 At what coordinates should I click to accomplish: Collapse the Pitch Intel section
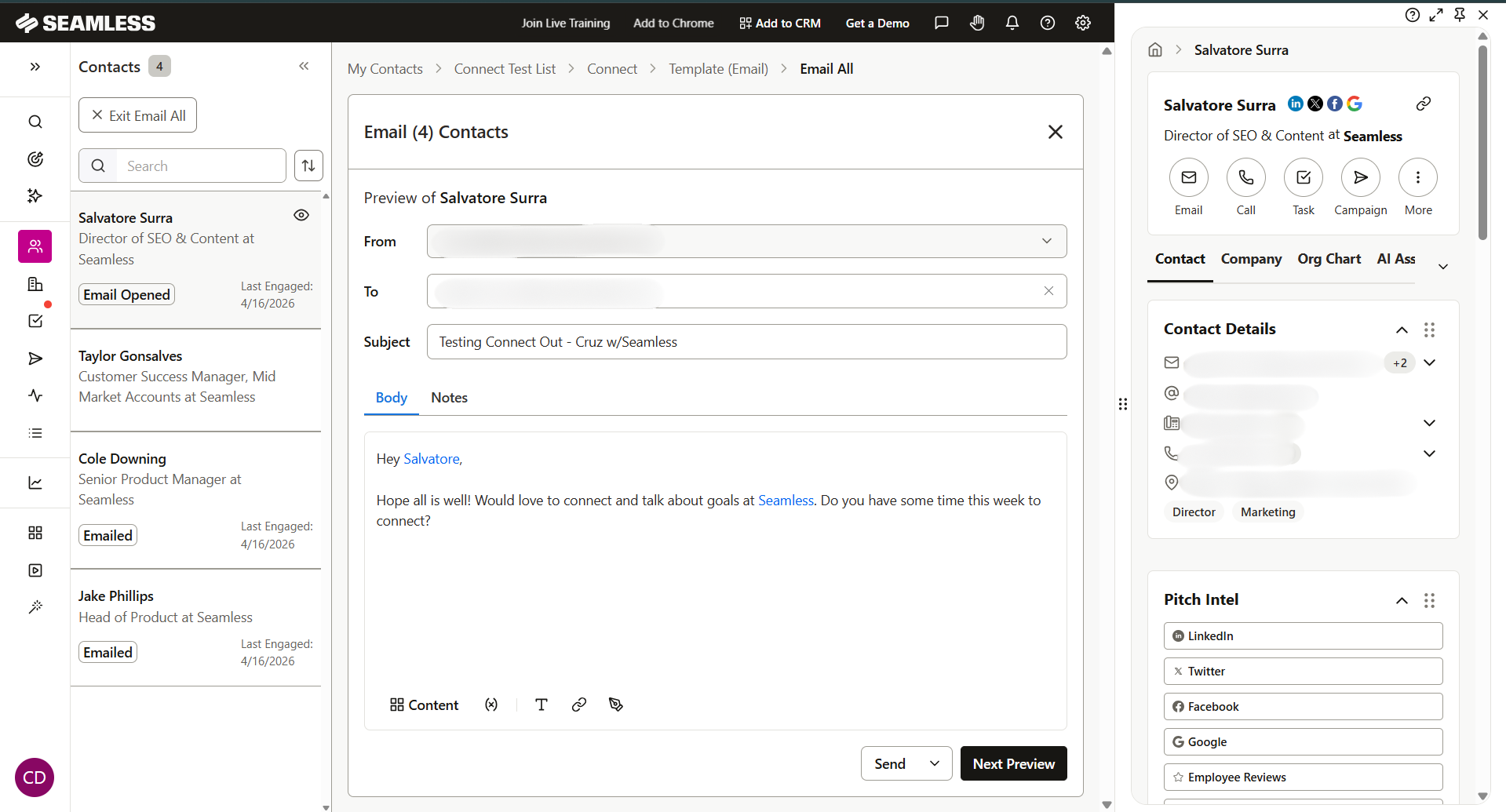[x=1402, y=600]
